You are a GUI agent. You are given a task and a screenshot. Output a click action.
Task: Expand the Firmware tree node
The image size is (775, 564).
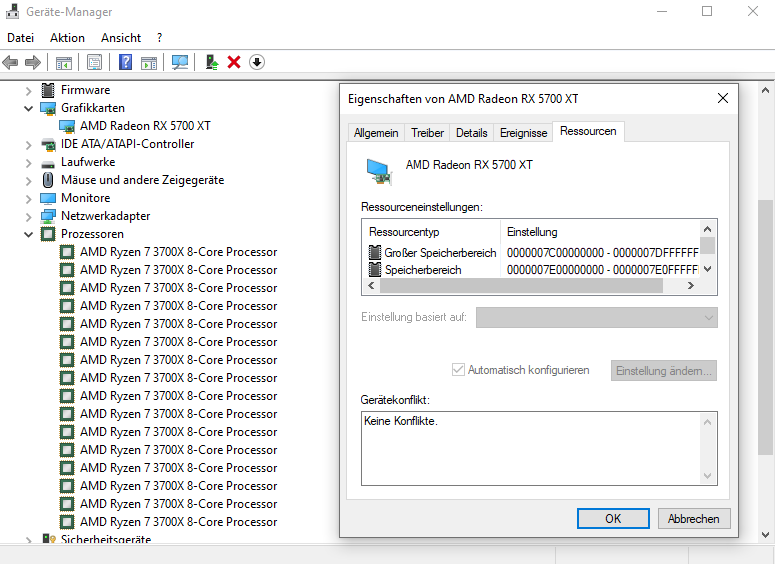29,91
